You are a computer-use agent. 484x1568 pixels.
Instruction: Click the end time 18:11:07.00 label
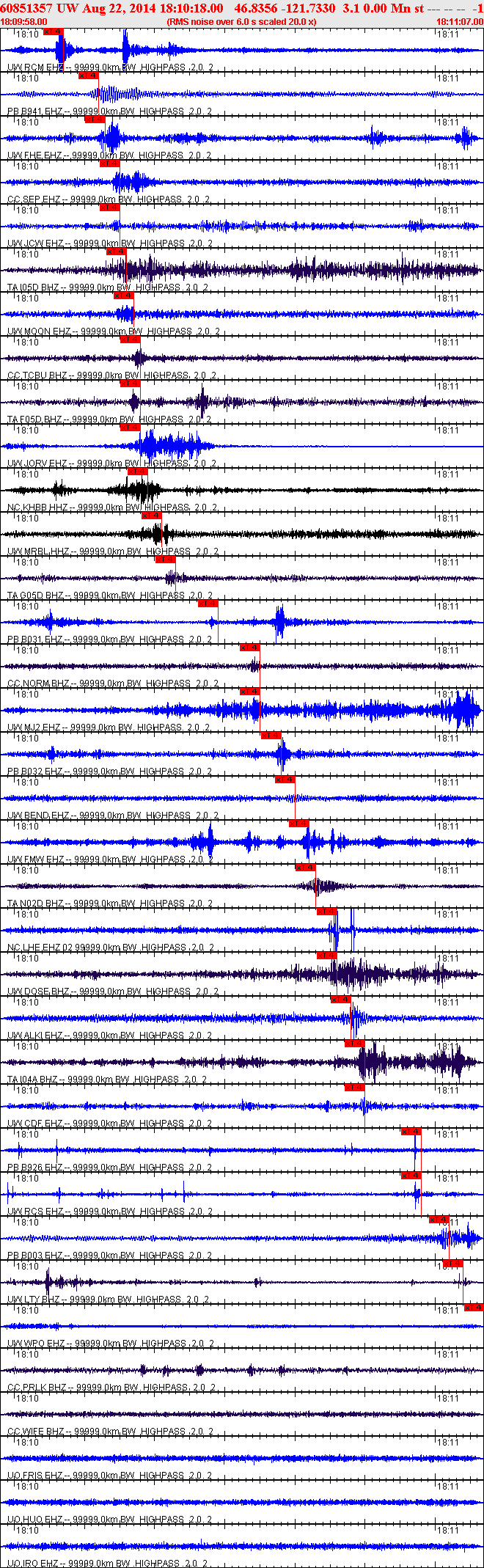460,22
